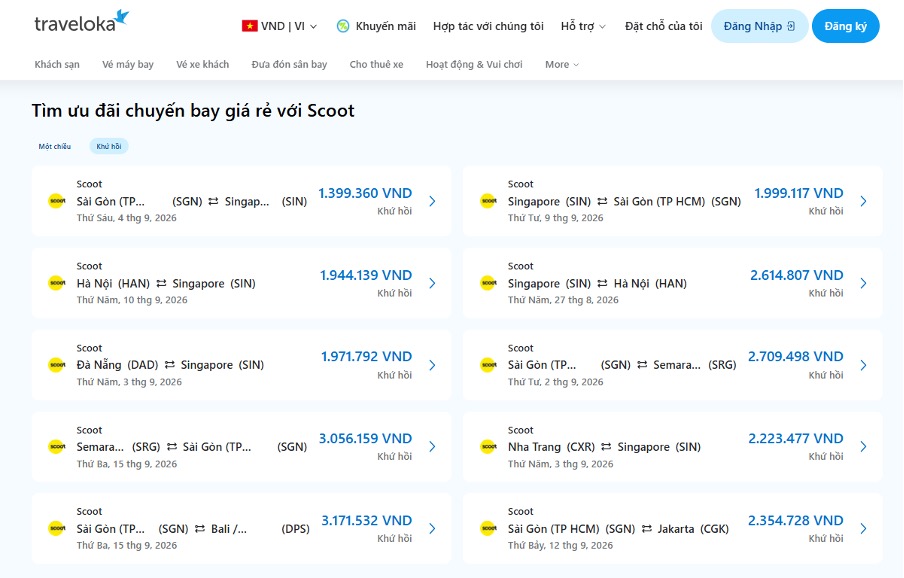Click arrow next to 2.223.477 VND
Viewport: 904px width, 578px height.
(864, 447)
